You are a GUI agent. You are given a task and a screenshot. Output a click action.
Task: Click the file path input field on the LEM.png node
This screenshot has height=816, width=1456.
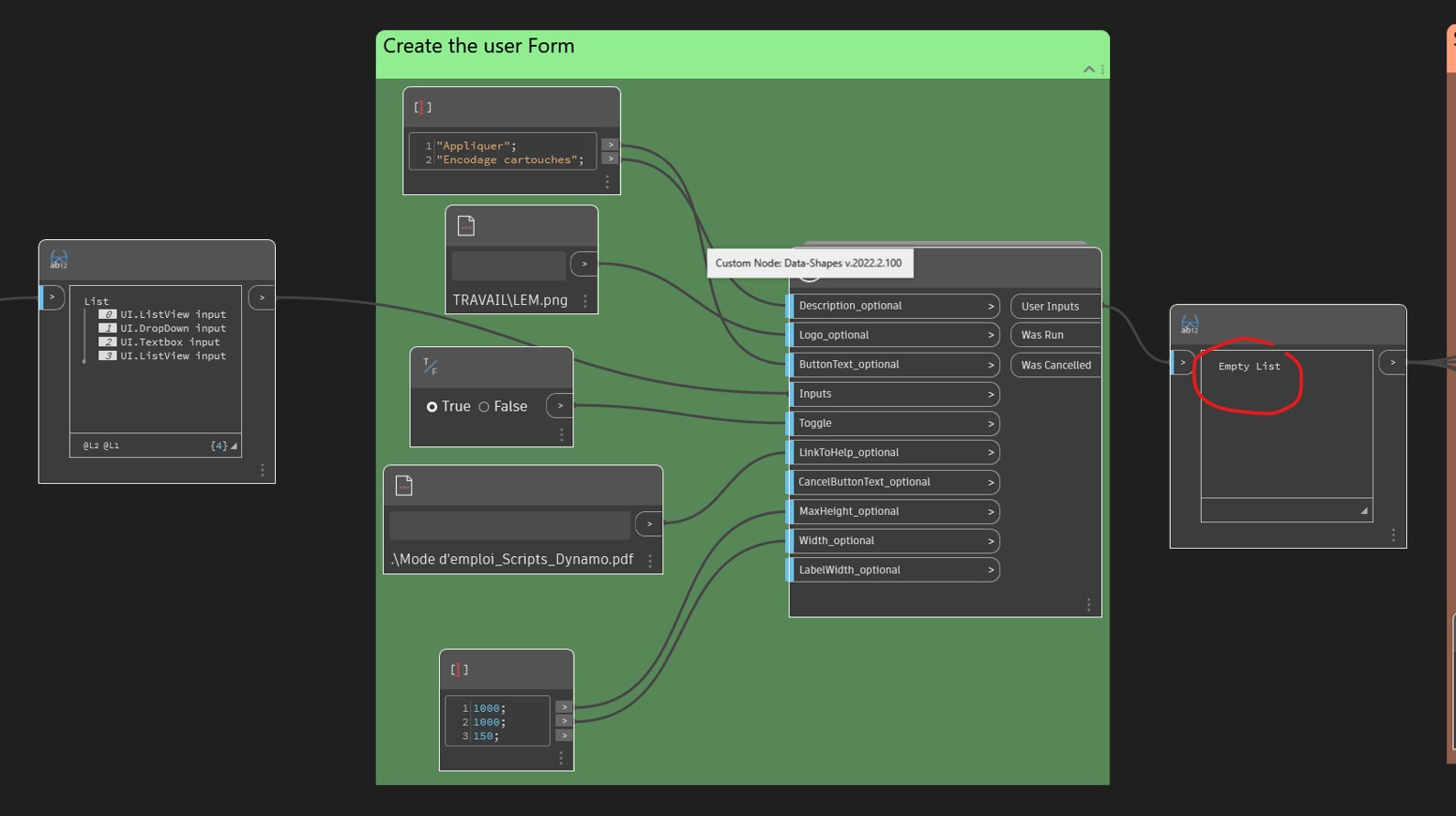point(508,264)
